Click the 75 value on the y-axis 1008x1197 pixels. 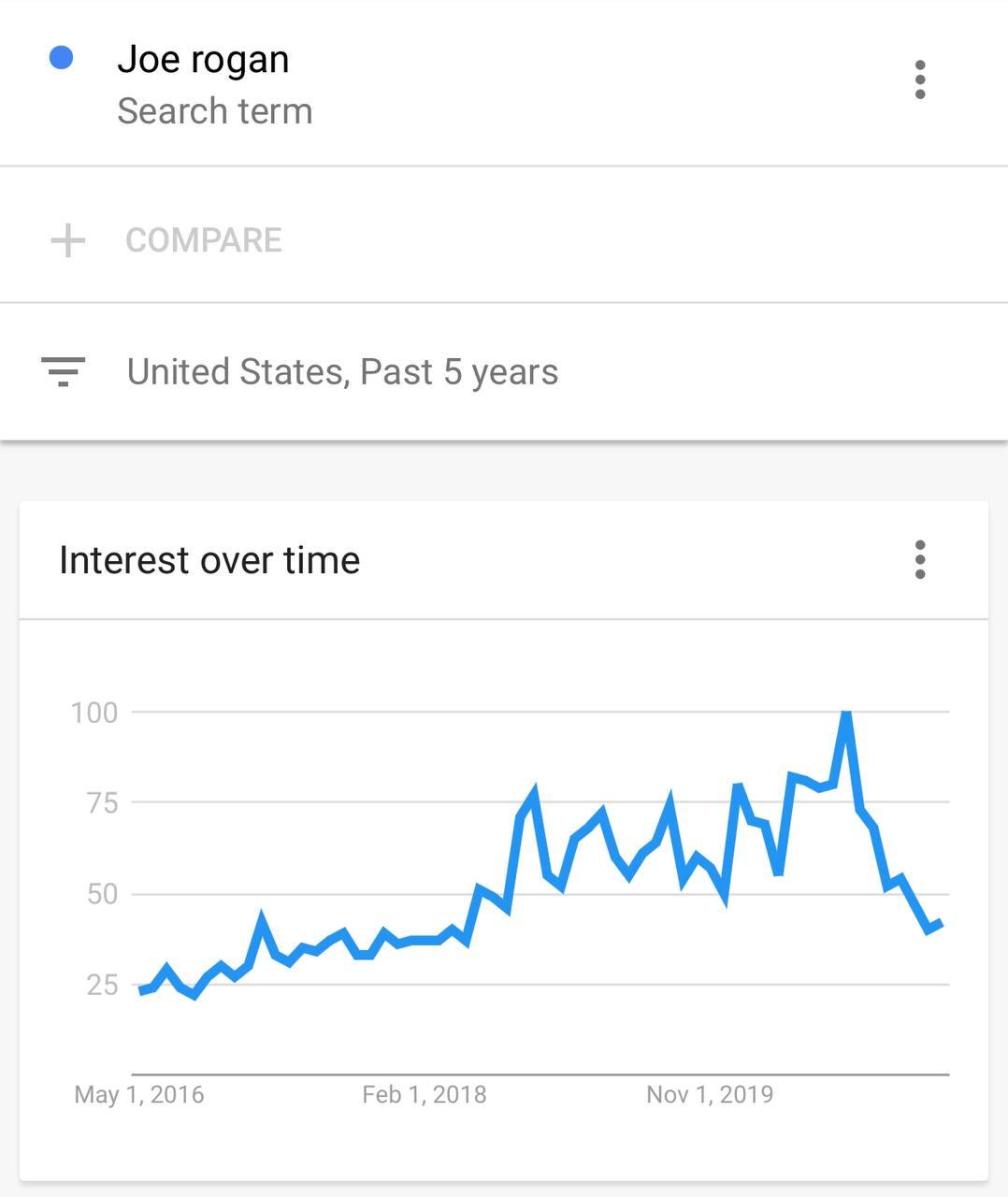(102, 803)
